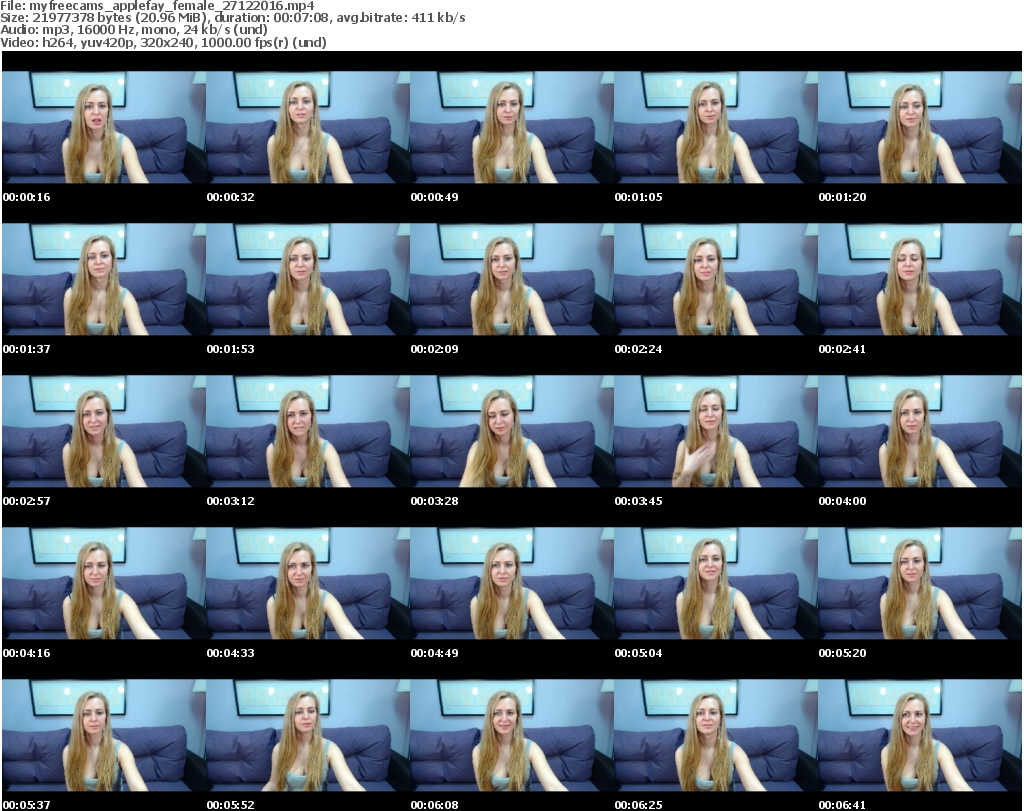This screenshot has width=1024, height=811.
Task: Click the video frame thumbnail timestamped 00:01:37
Action: [104, 279]
